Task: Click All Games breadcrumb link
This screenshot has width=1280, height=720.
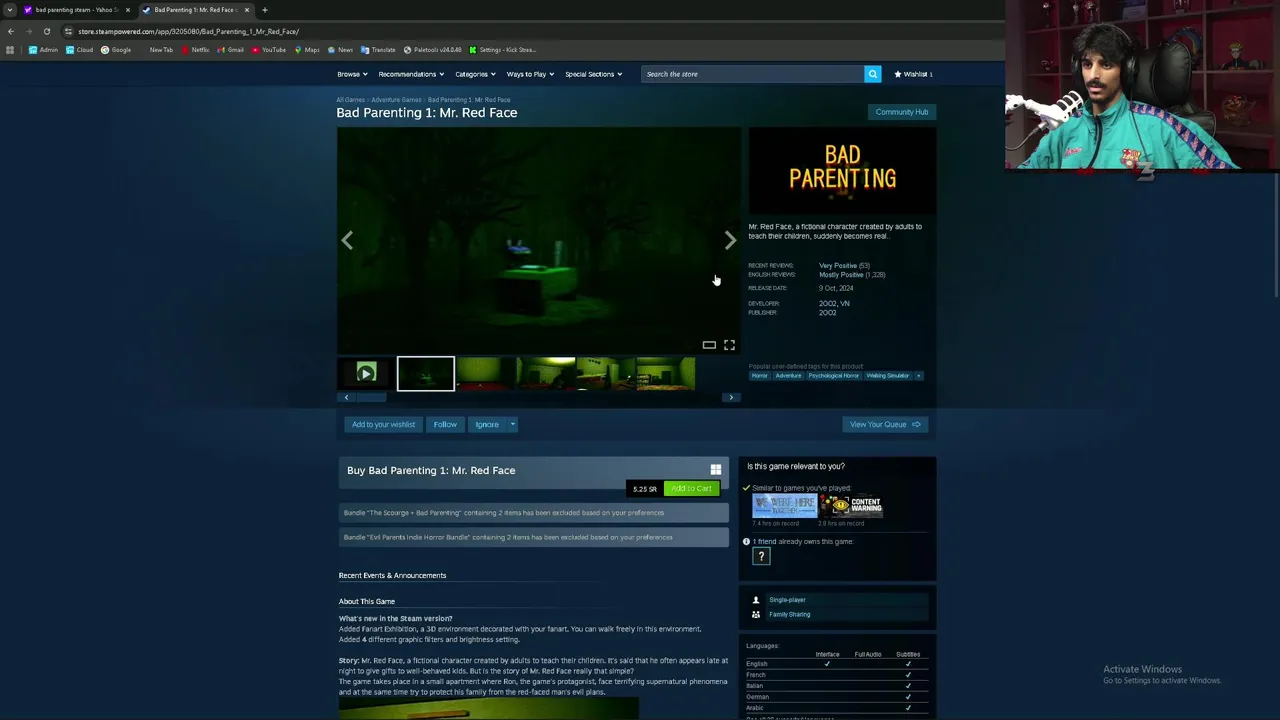Action: click(x=350, y=100)
